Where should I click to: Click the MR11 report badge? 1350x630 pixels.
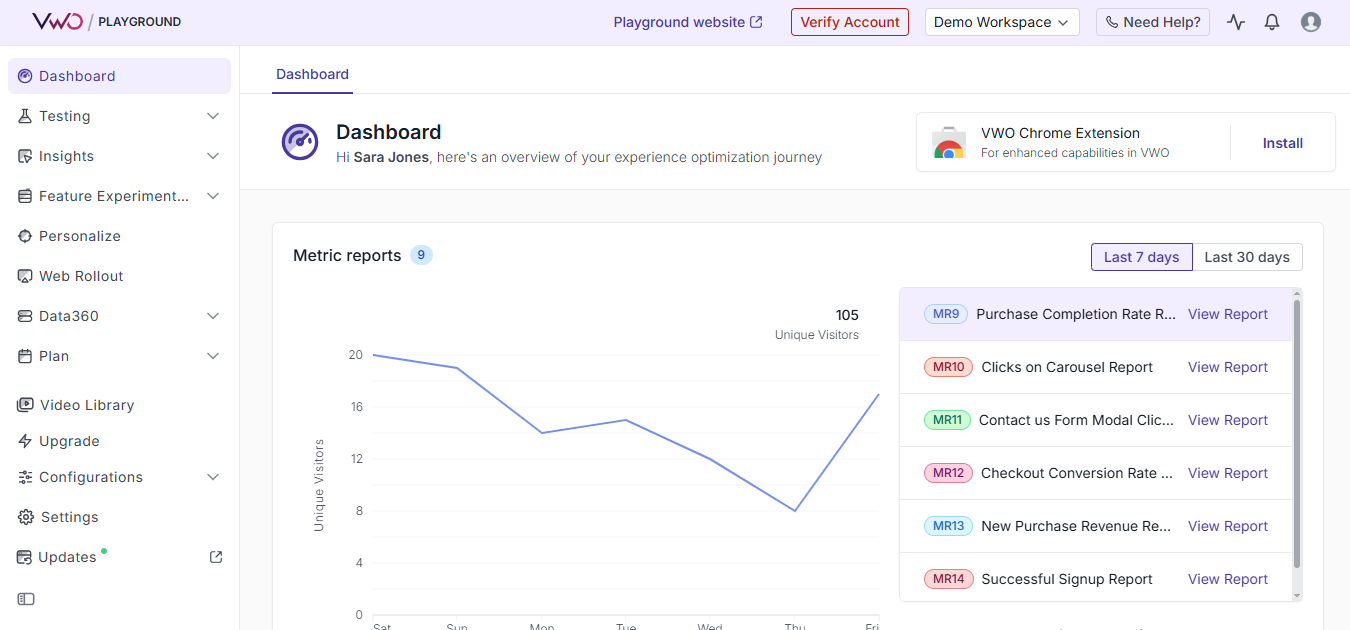click(947, 420)
